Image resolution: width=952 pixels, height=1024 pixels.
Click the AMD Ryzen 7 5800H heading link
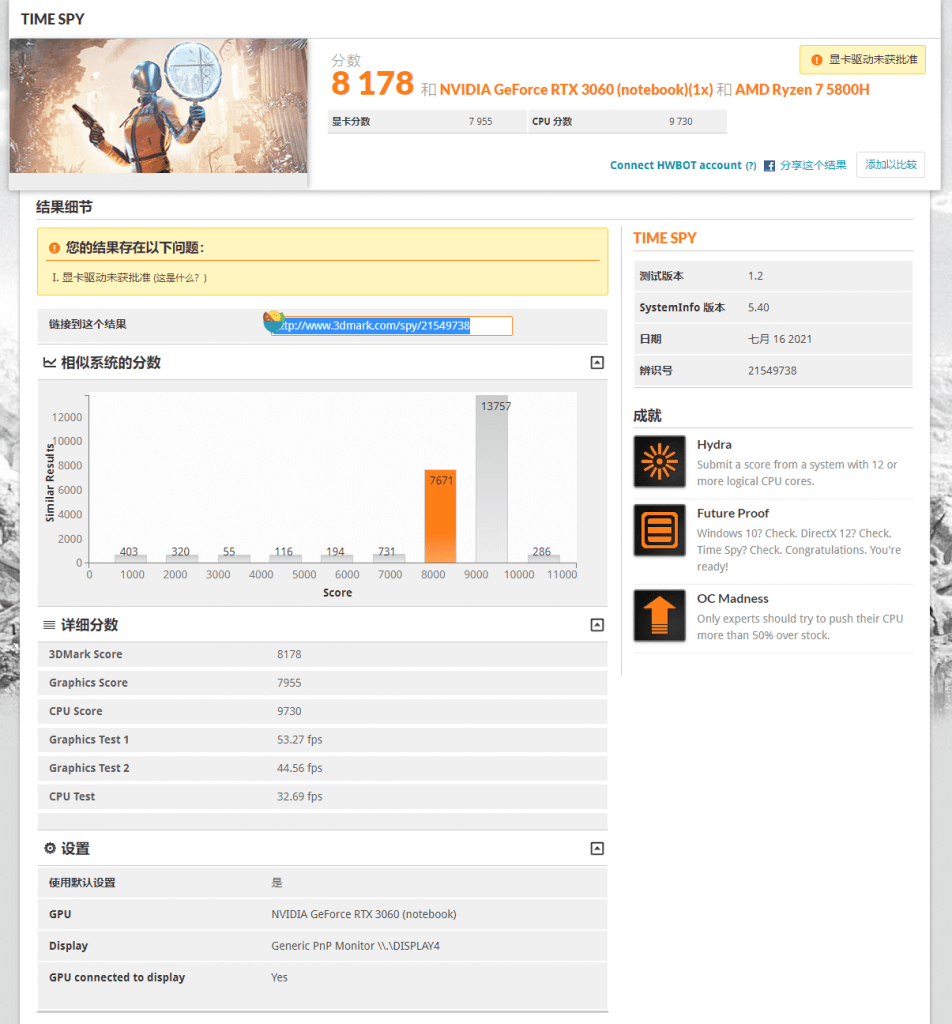tap(802, 89)
